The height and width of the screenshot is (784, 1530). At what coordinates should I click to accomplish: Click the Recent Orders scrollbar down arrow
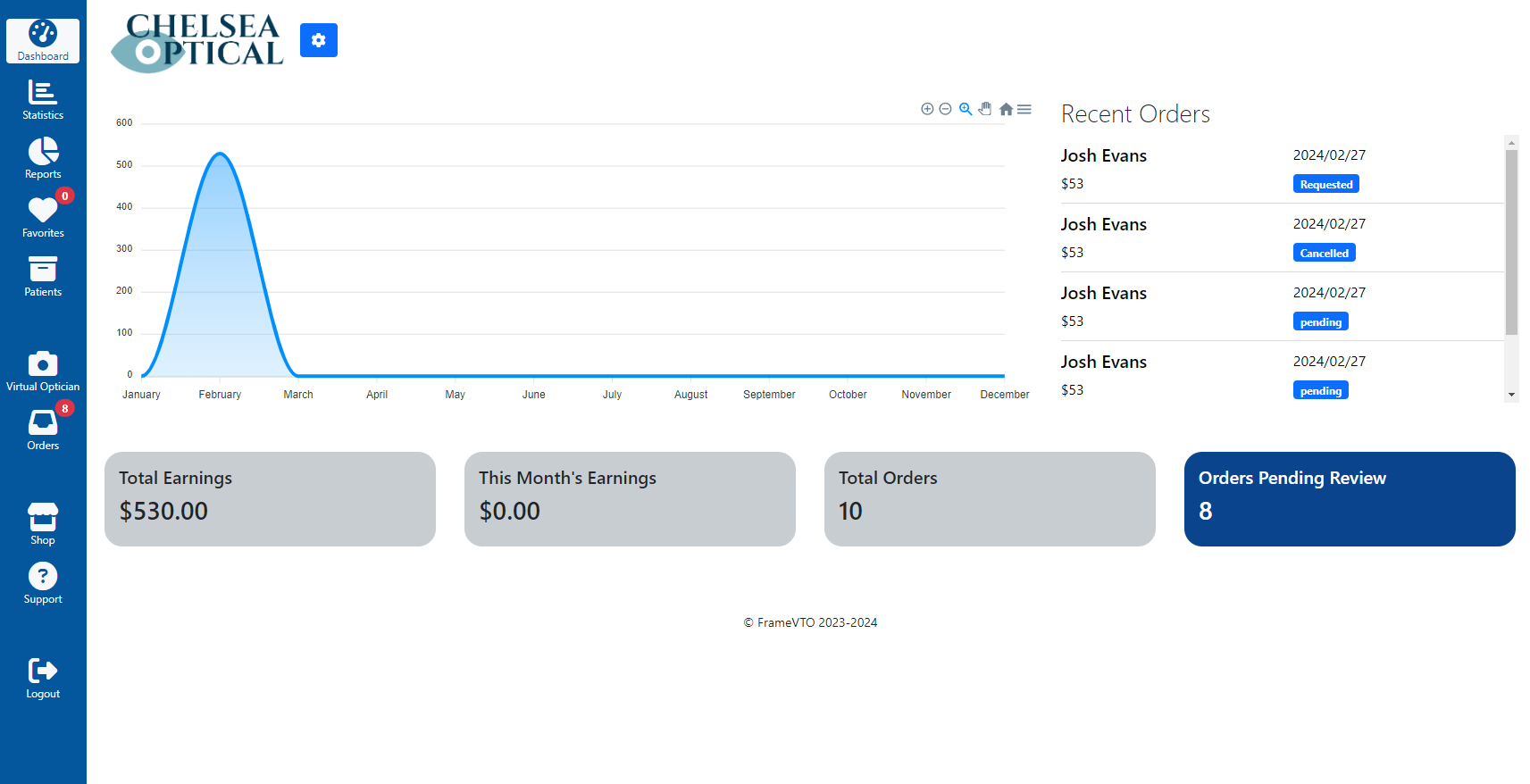[1511, 395]
